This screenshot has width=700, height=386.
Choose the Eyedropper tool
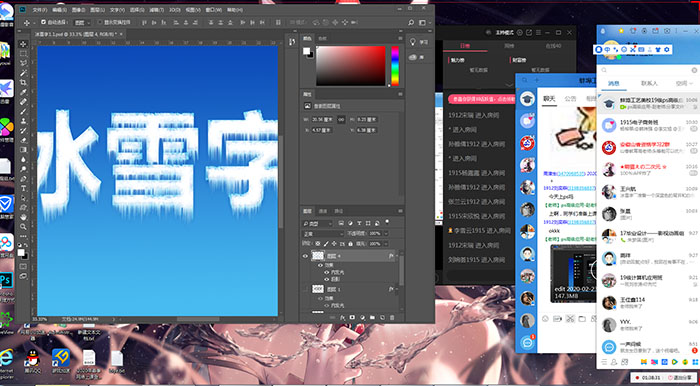pos(23,92)
